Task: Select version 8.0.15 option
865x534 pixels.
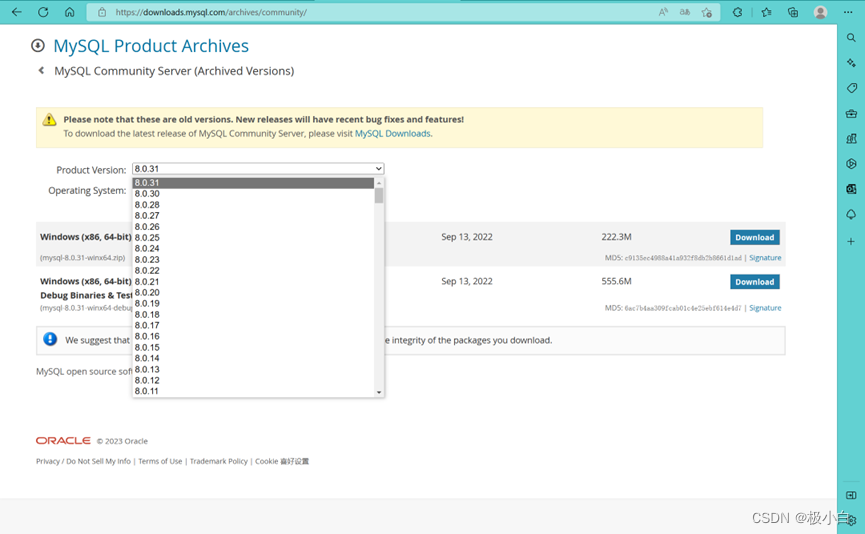Action: coord(253,348)
